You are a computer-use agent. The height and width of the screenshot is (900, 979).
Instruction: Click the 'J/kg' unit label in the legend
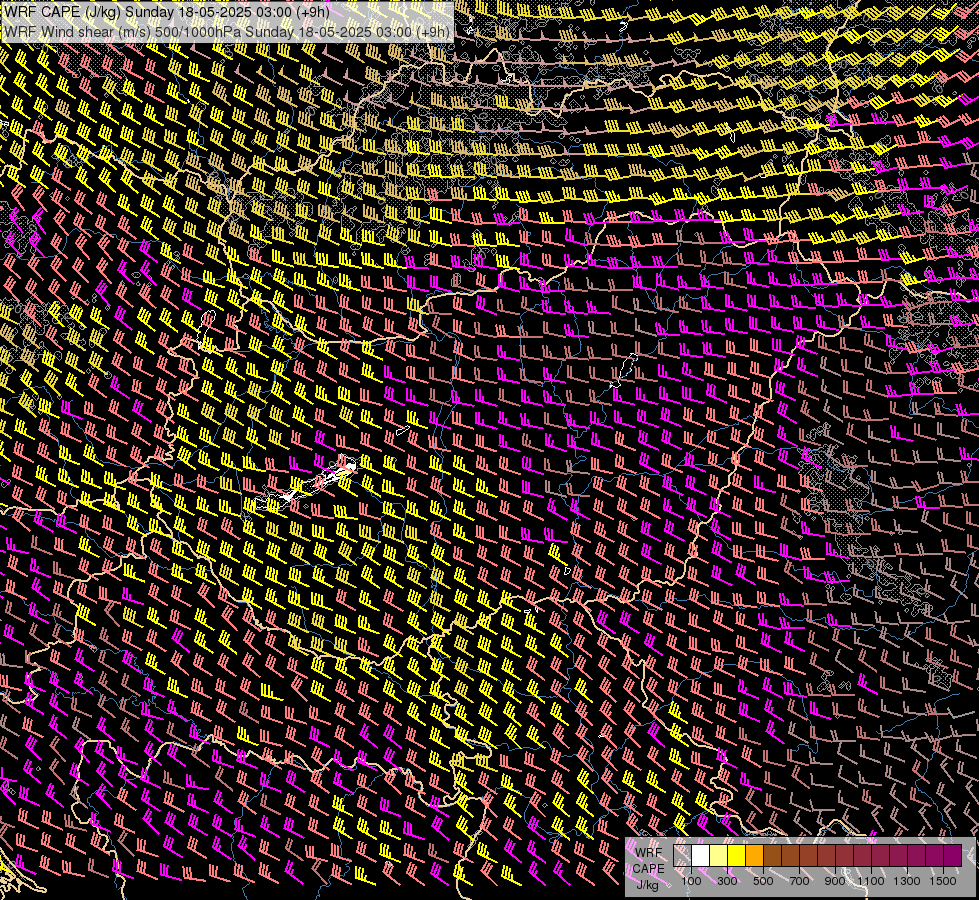pos(647,885)
